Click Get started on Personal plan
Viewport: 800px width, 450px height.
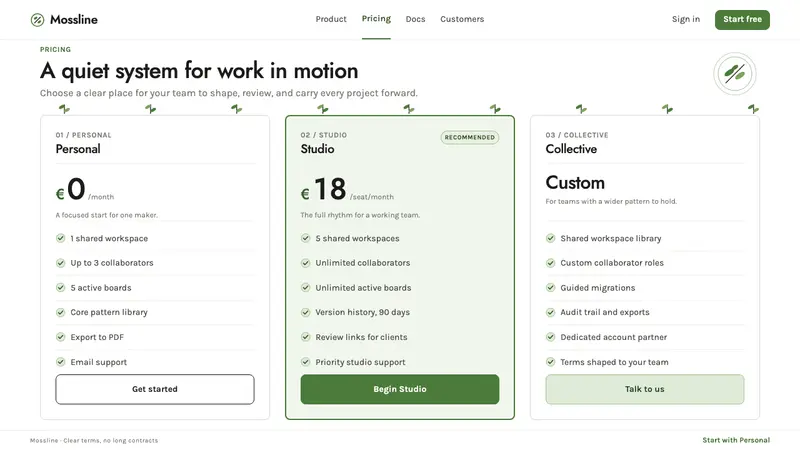pos(155,389)
